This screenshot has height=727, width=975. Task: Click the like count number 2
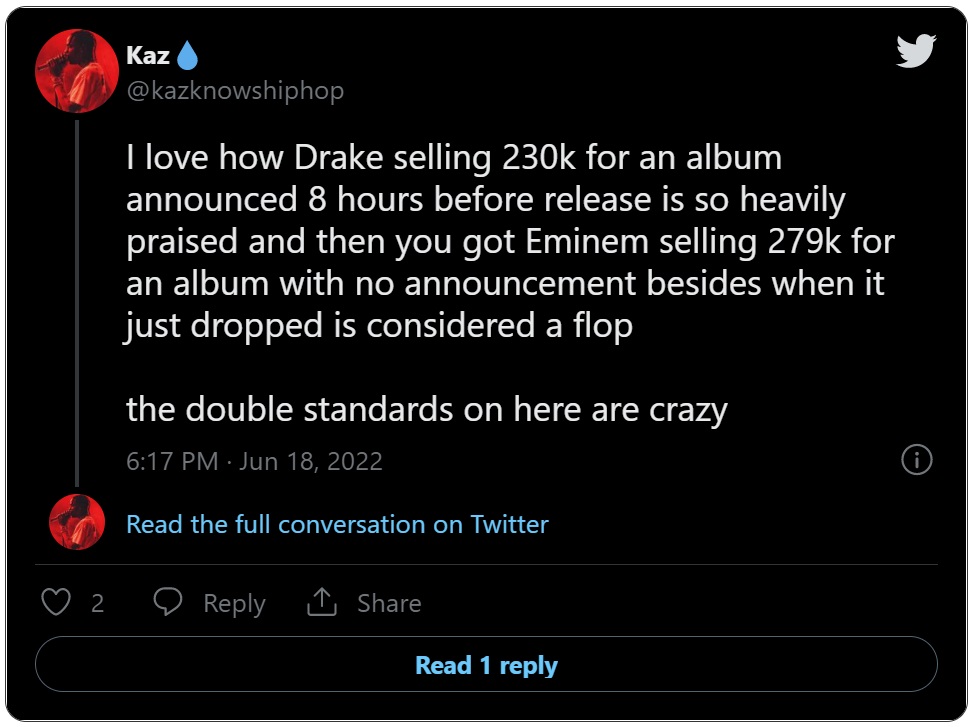coord(98,603)
